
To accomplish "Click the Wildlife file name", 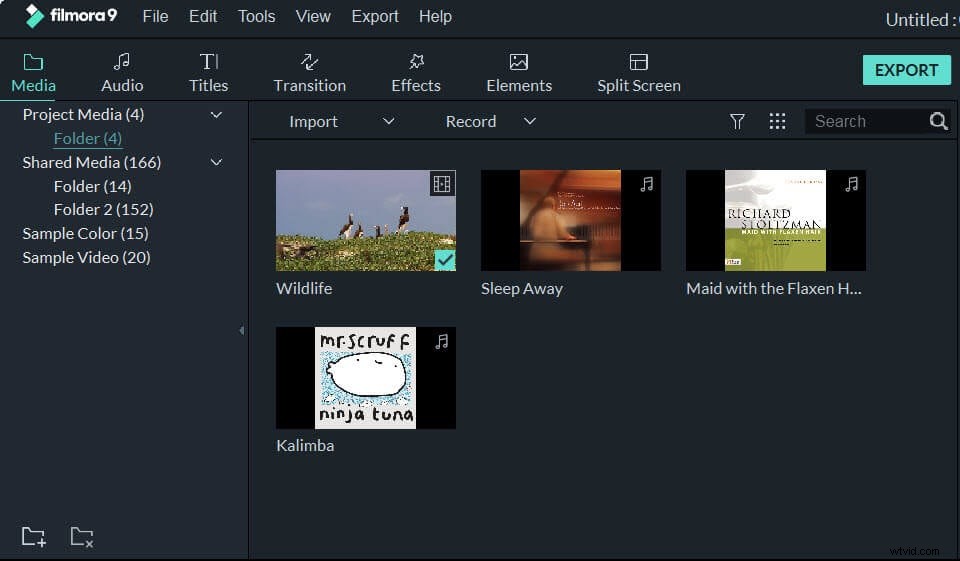I will (304, 288).
